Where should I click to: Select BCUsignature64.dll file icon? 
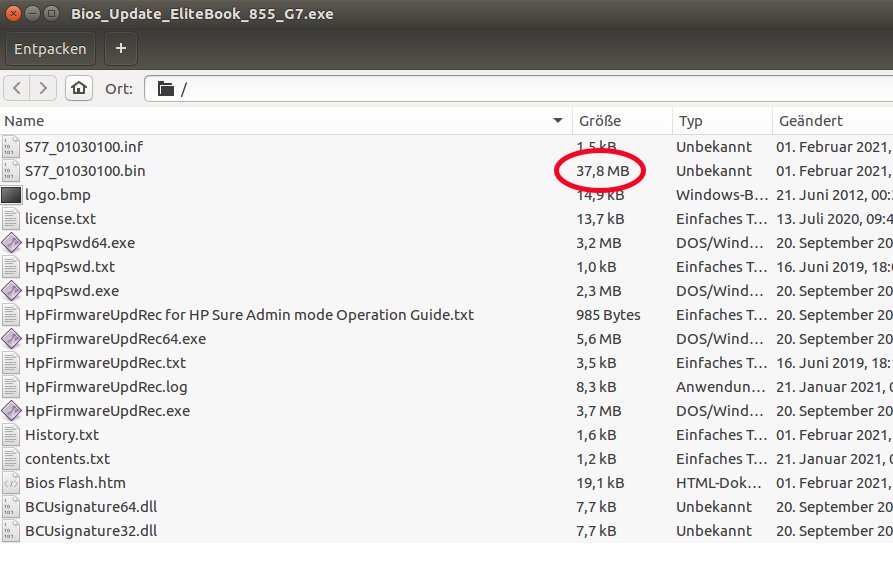click(x=10, y=507)
